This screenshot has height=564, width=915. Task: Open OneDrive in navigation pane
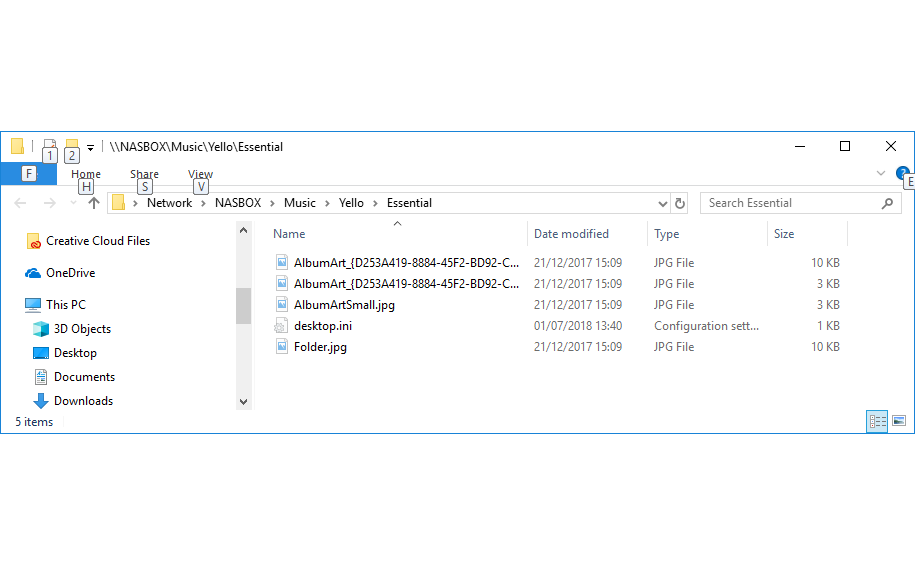click(x=71, y=273)
